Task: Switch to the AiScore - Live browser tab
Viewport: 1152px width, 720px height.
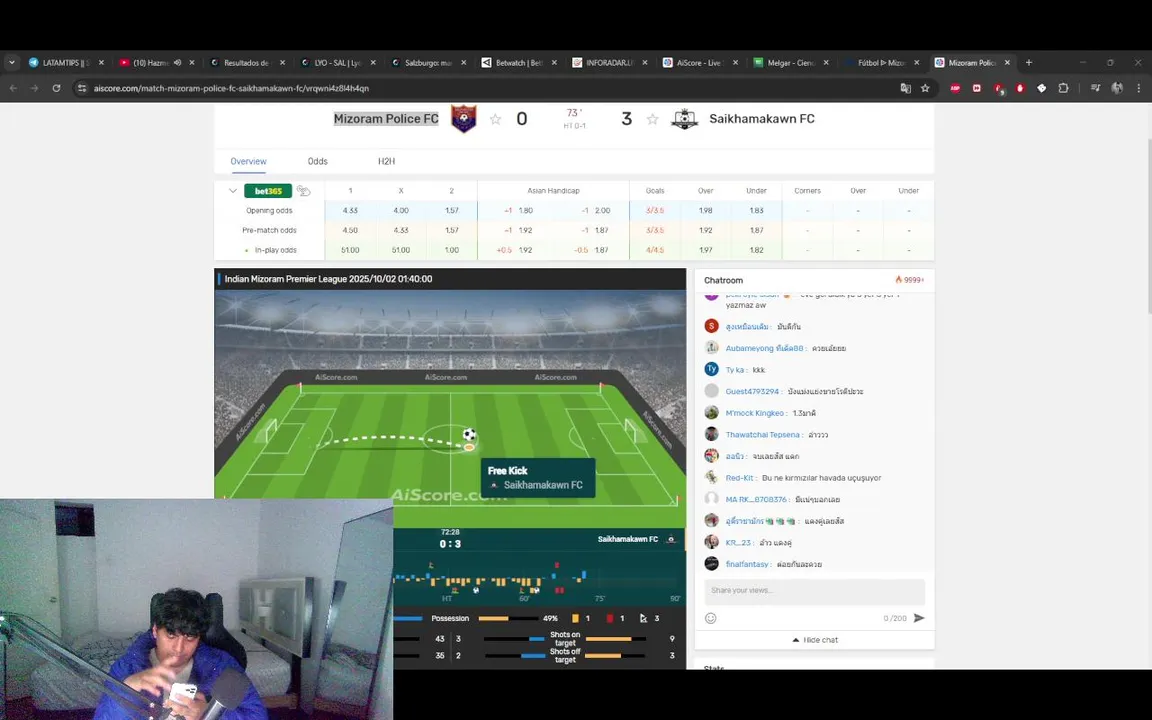Action: (x=700, y=62)
